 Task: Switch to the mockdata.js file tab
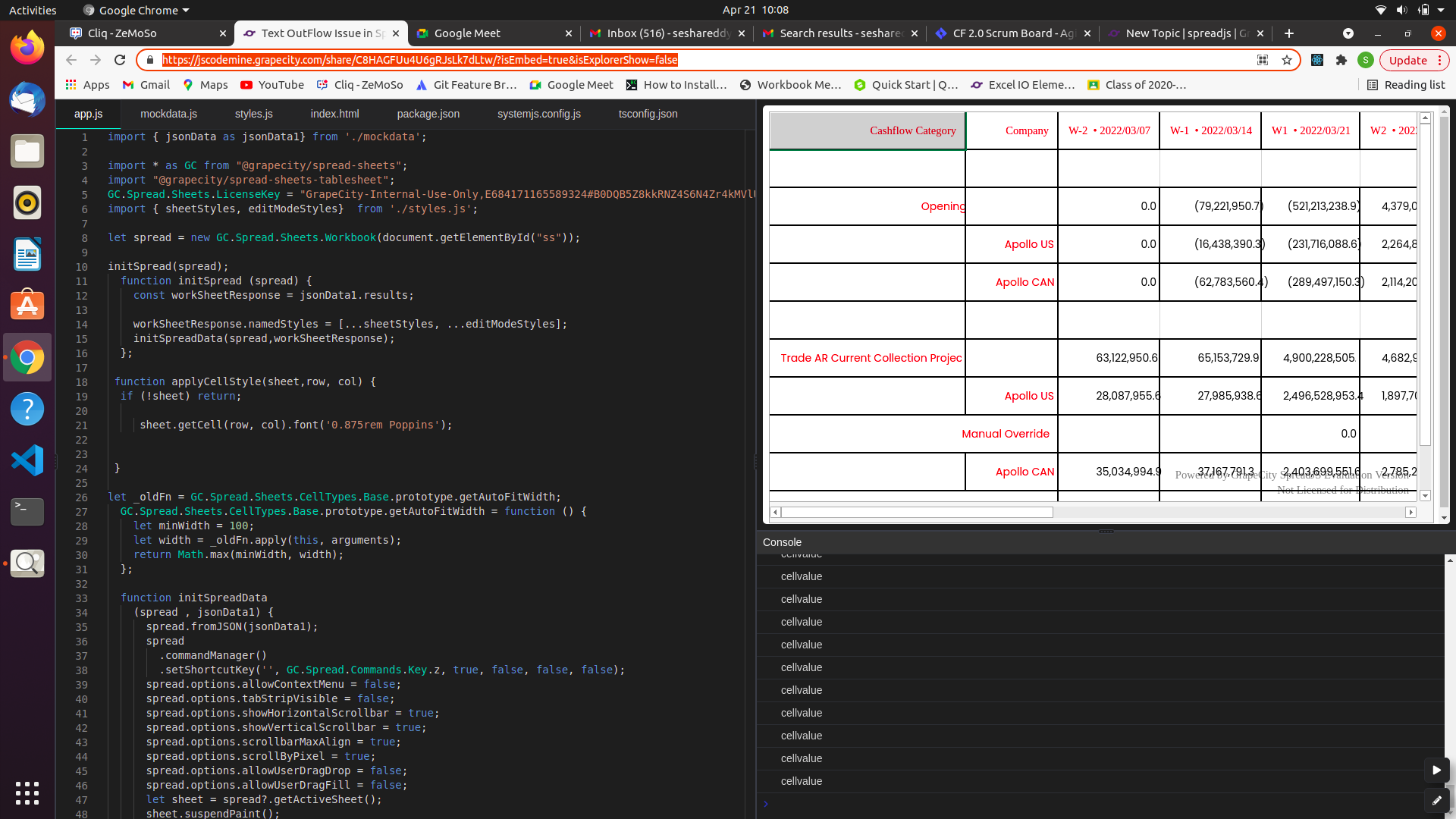click(168, 114)
